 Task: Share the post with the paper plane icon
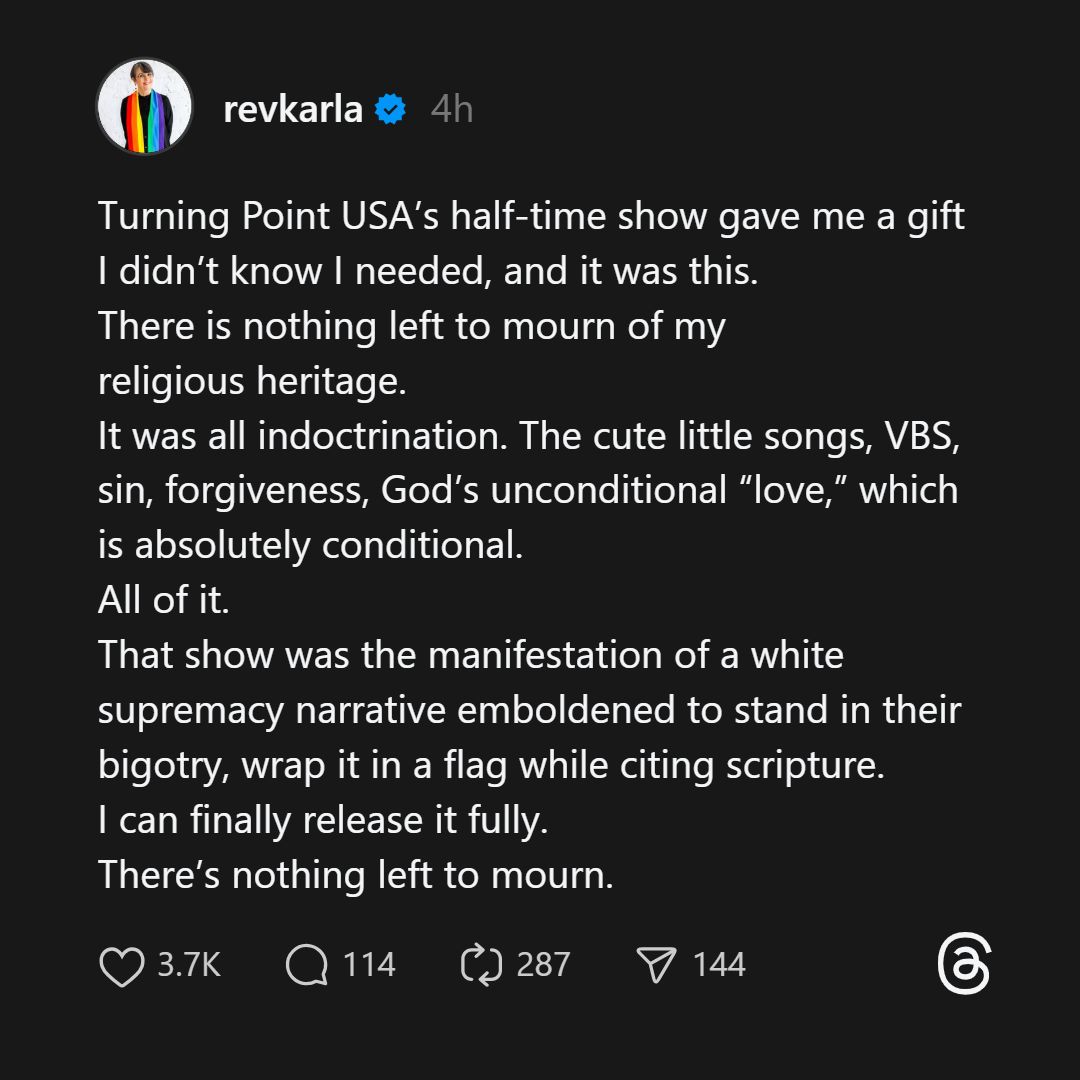click(656, 966)
